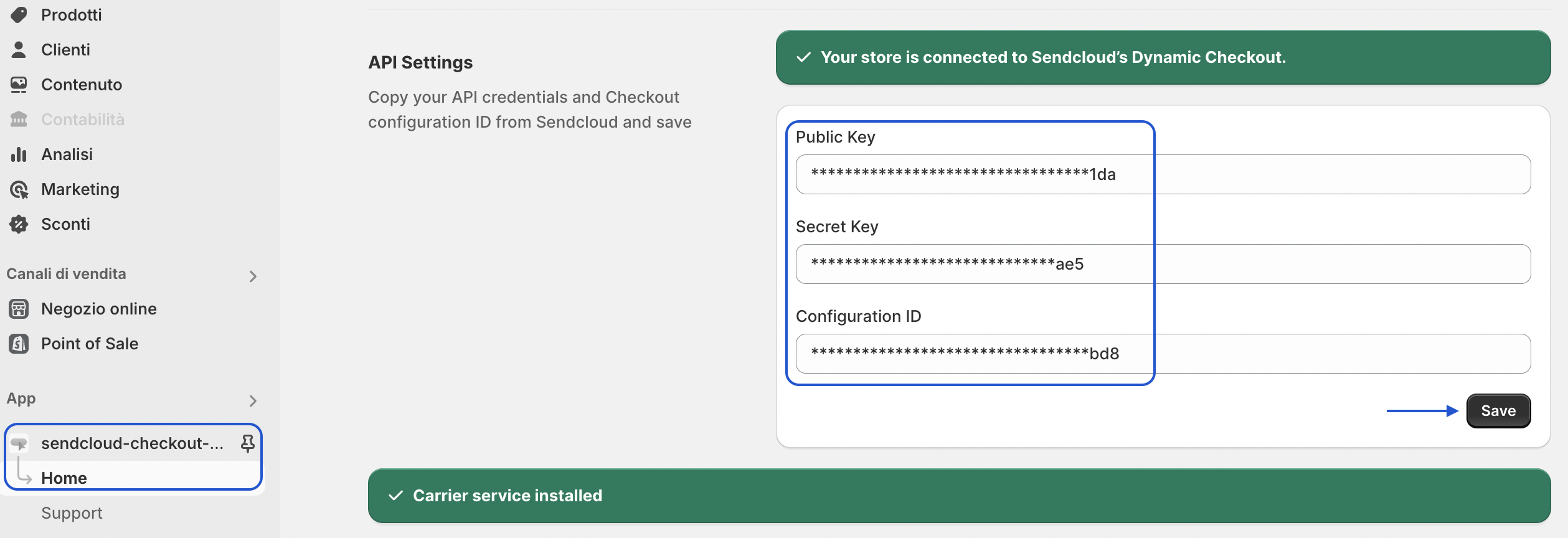Expand the Canali di vendita section
This screenshot has height=538, width=1568.
click(x=252, y=276)
